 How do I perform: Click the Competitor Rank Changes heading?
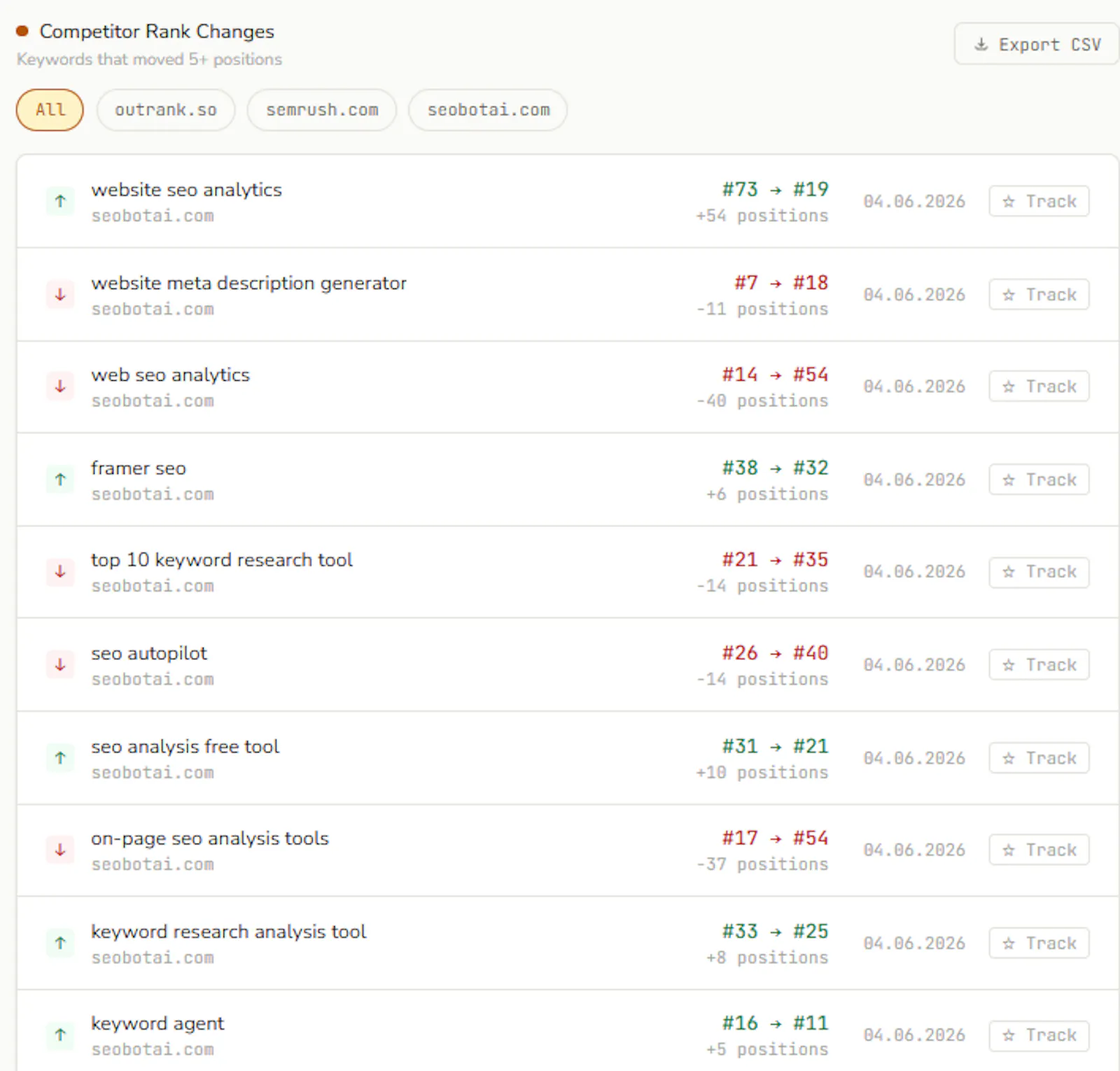[157, 31]
